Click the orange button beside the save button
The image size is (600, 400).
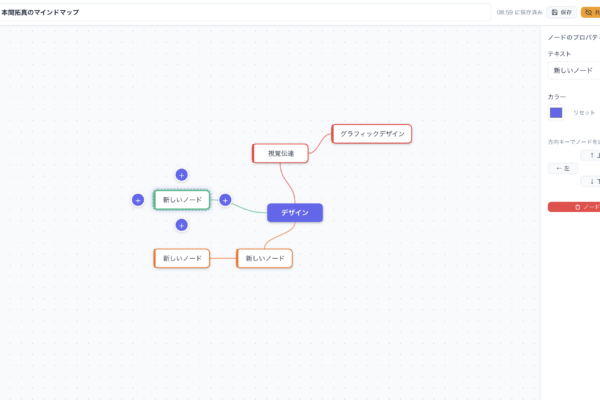pos(590,12)
